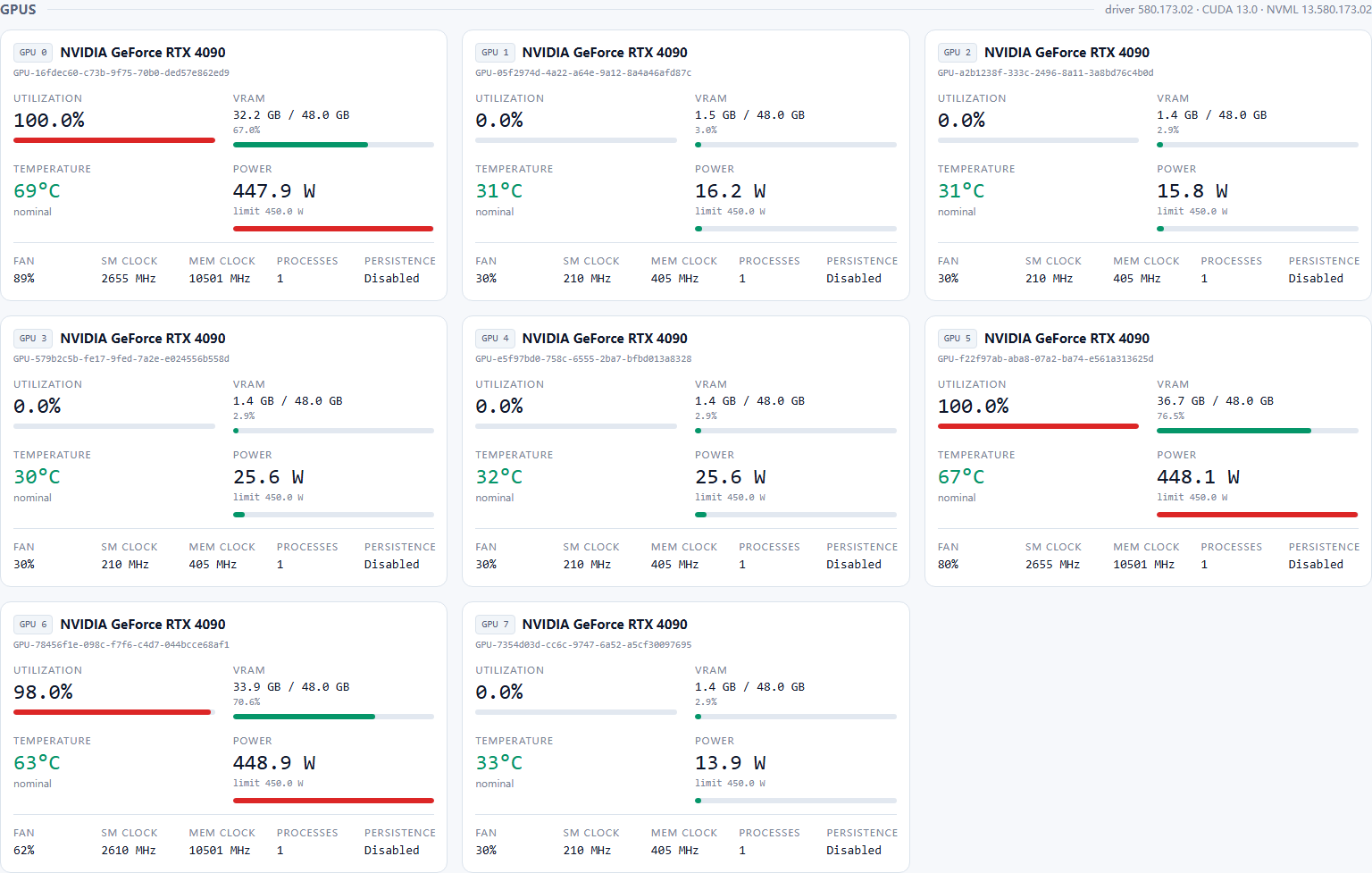Click GPU 2 UUID starting GPU-a2b1238f

[1045, 73]
